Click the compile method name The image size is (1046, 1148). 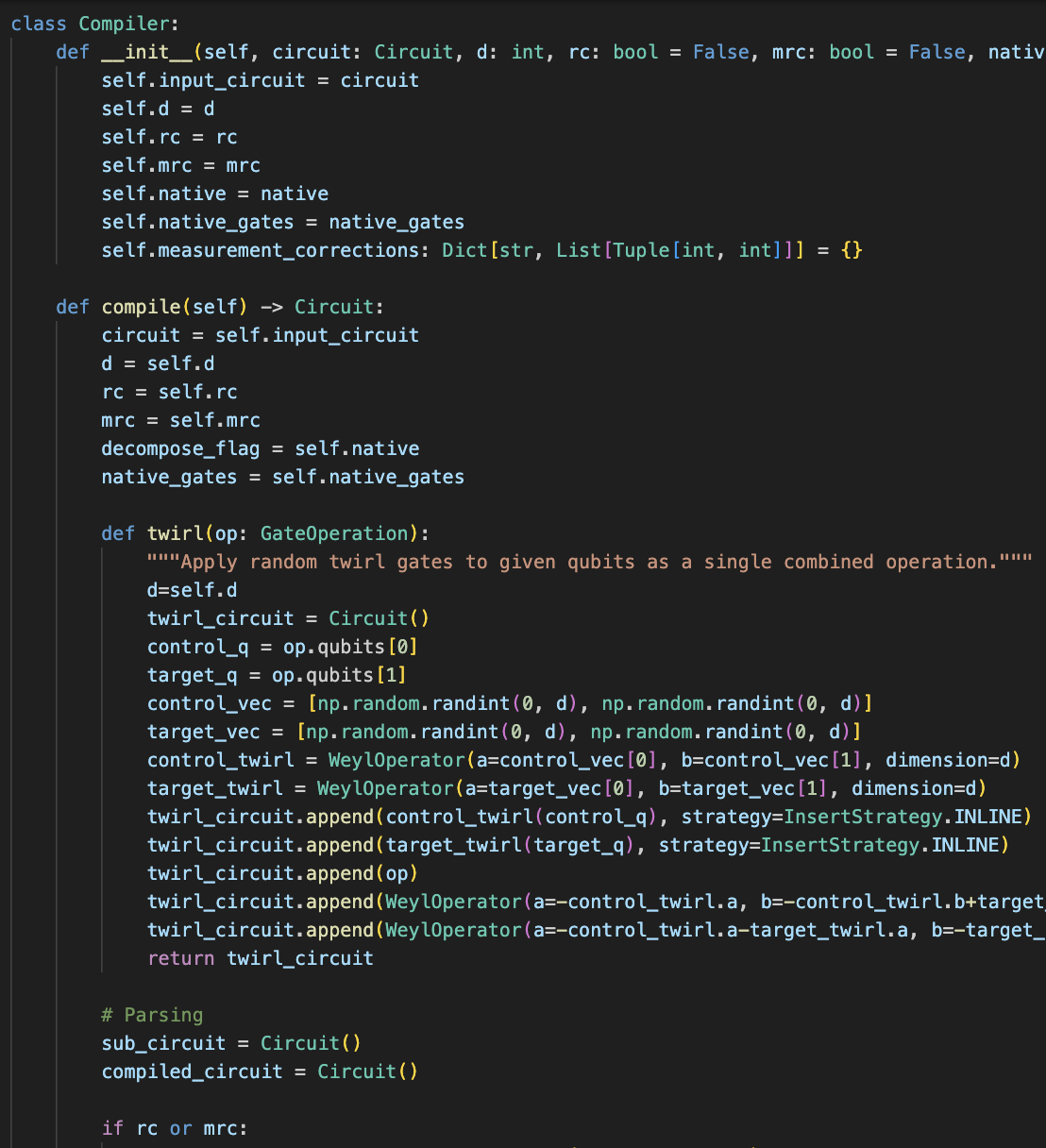click(x=141, y=307)
